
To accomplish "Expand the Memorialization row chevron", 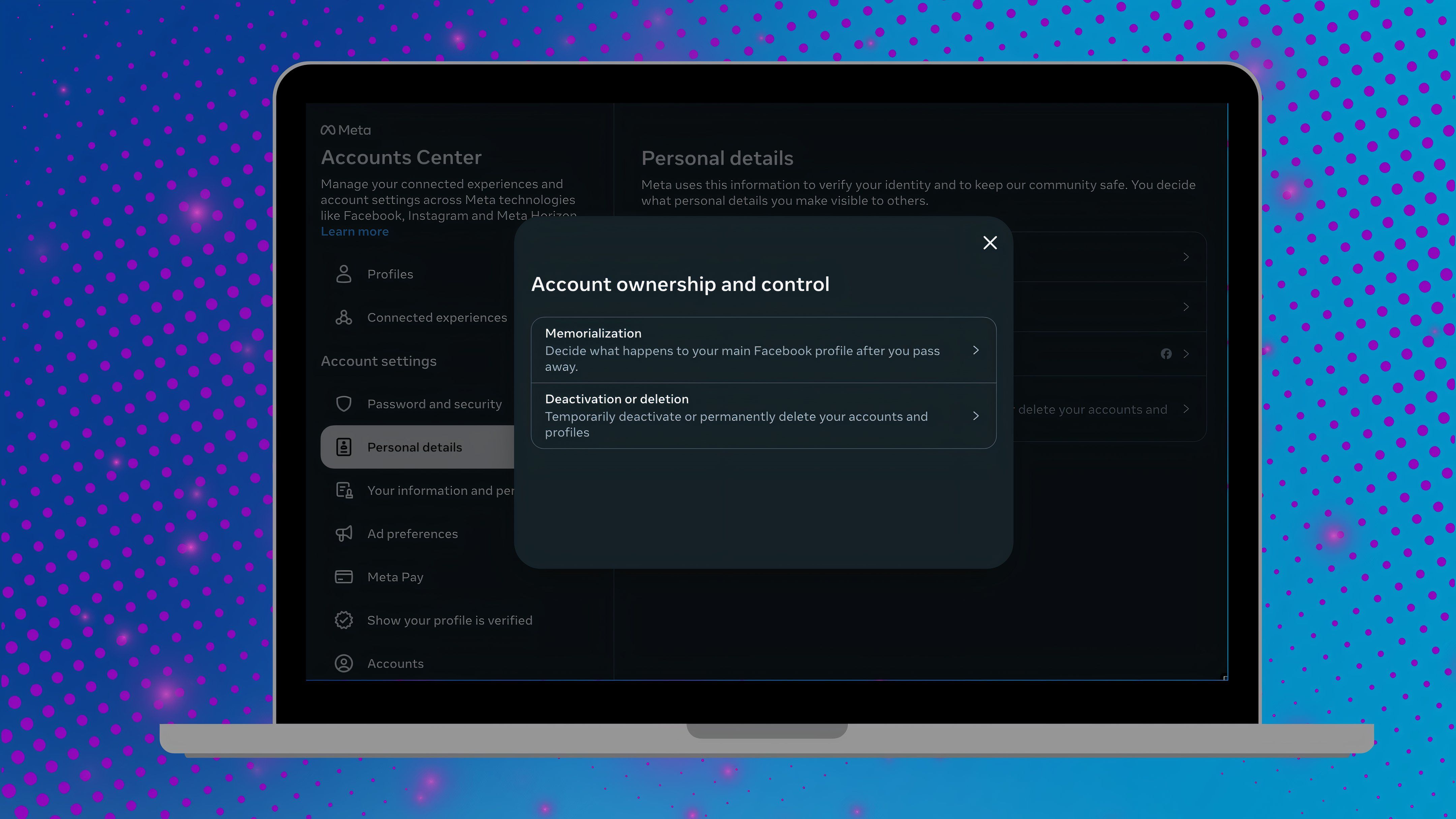I will click(976, 351).
